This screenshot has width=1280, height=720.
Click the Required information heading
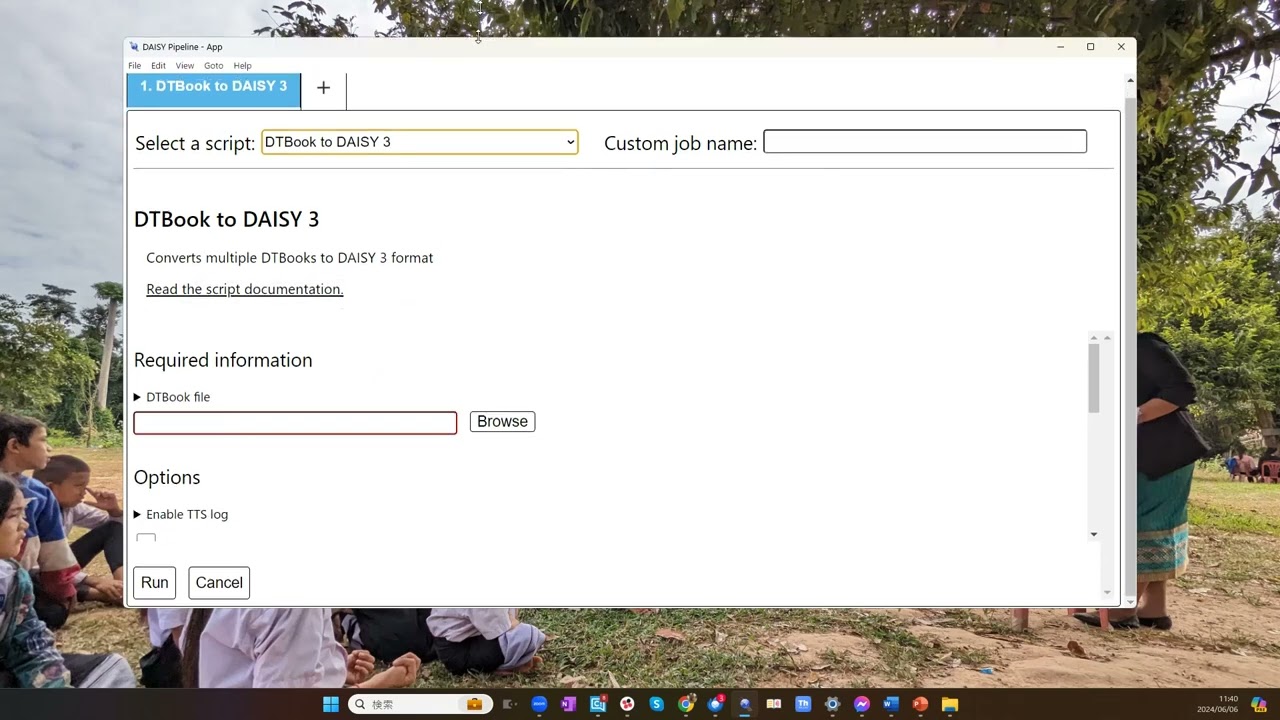click(x=223, y=360)
